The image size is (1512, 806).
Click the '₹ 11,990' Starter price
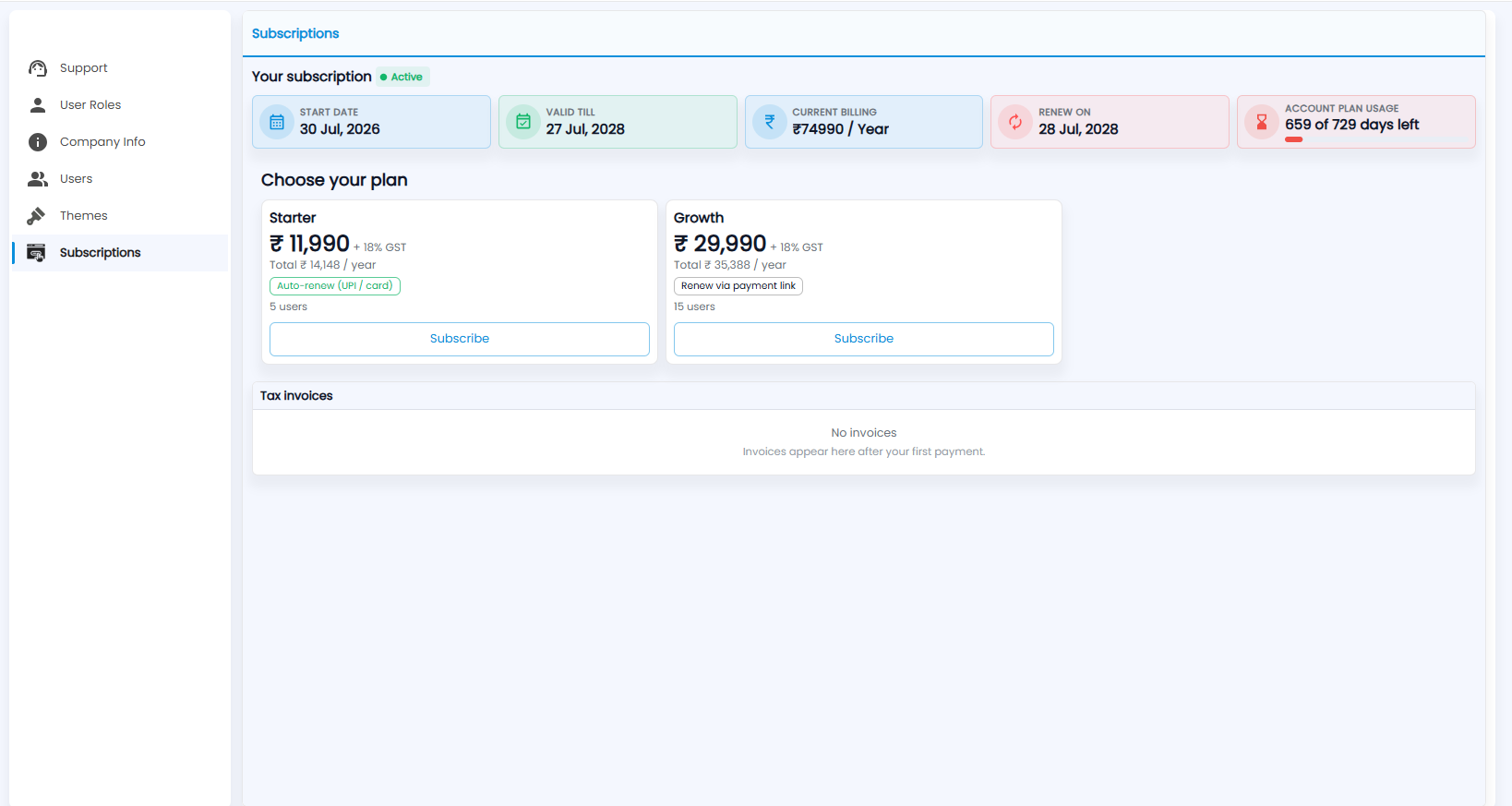click(309, 244)
